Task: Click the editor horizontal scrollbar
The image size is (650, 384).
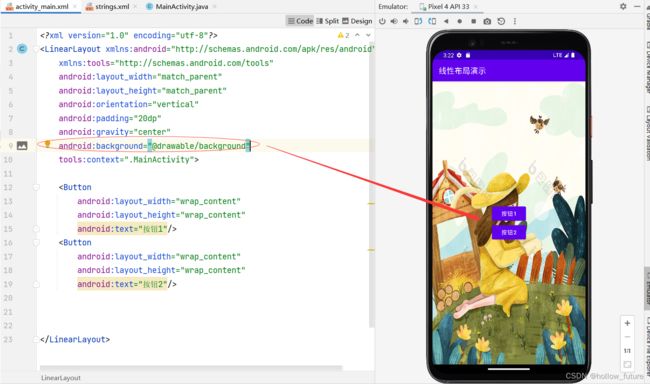Action: 191,367
